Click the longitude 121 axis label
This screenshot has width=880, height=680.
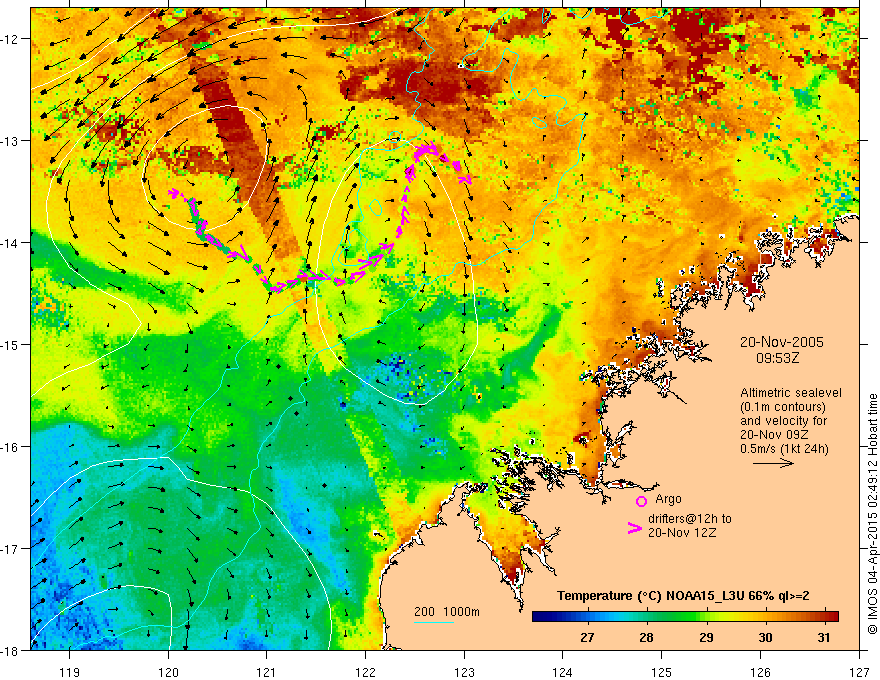[x=267, y=672]
